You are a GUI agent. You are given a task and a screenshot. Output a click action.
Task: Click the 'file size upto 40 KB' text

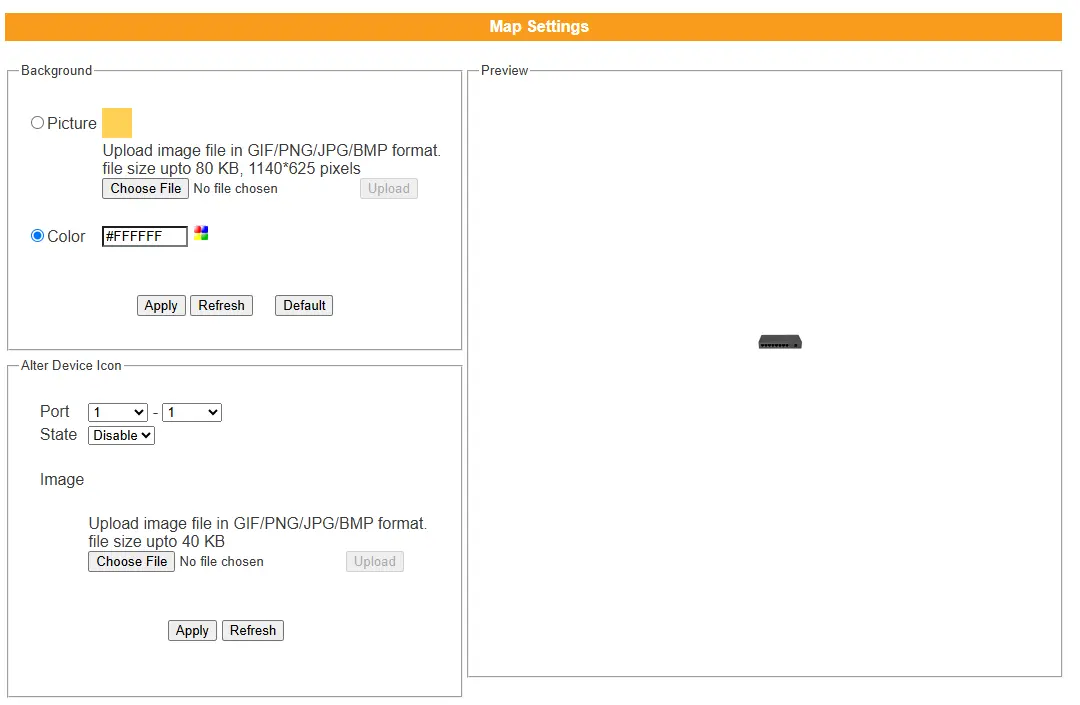(156, 542)
